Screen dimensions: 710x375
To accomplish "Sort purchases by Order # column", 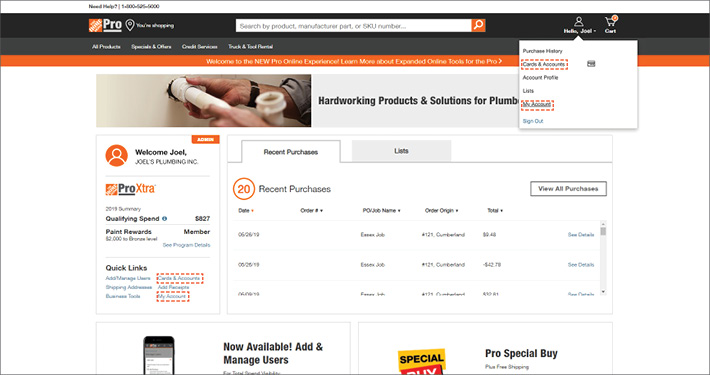I will click(312, 211).
